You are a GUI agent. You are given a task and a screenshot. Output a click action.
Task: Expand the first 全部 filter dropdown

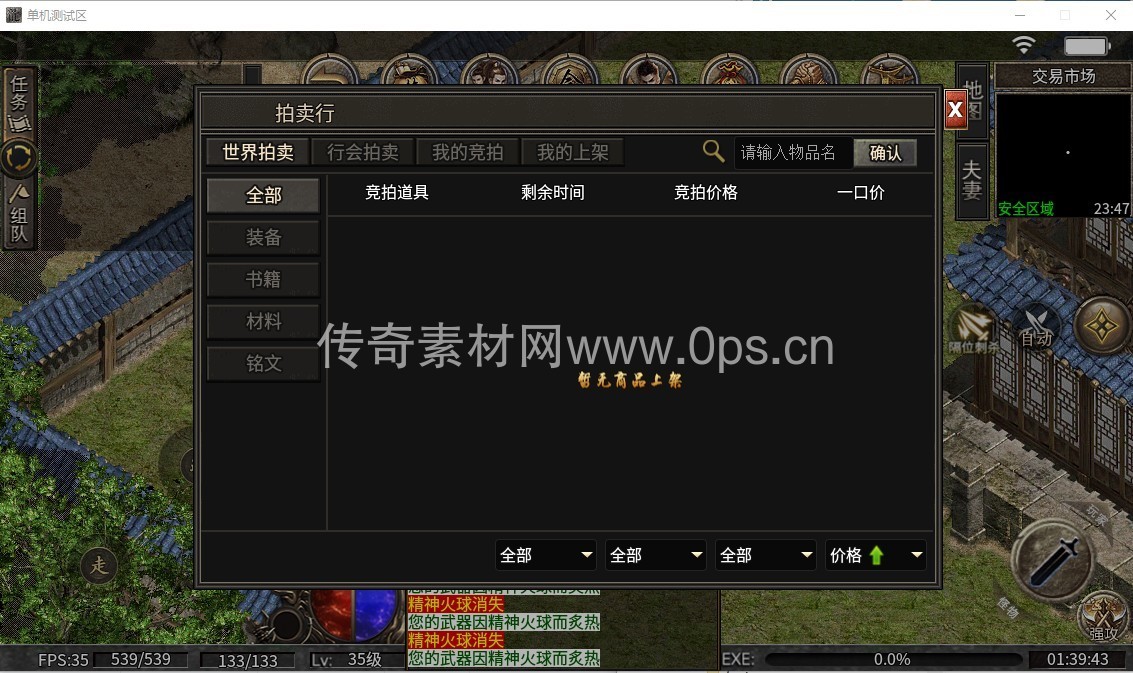coord(545,555)
